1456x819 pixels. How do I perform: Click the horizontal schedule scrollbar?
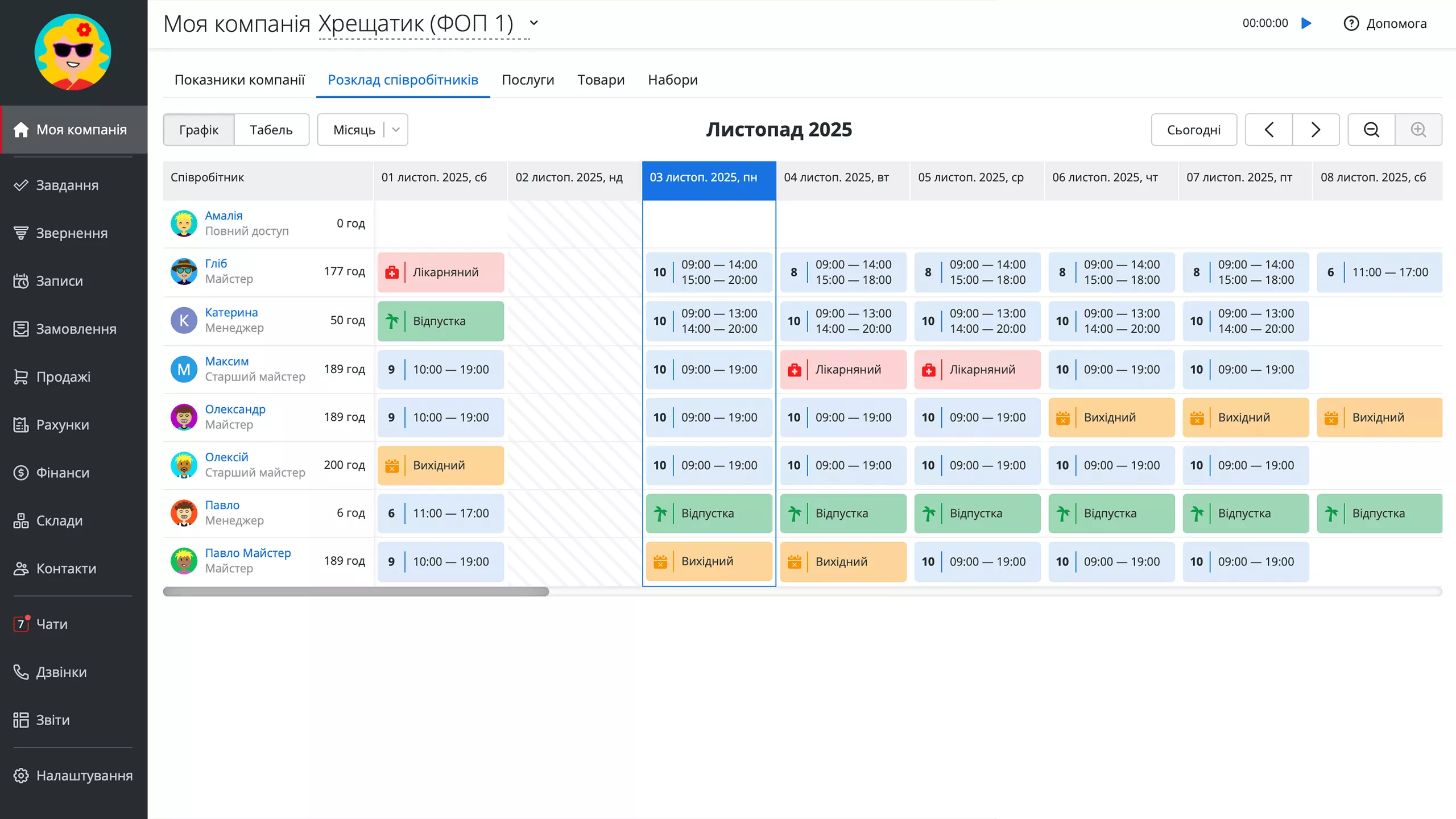355,591
